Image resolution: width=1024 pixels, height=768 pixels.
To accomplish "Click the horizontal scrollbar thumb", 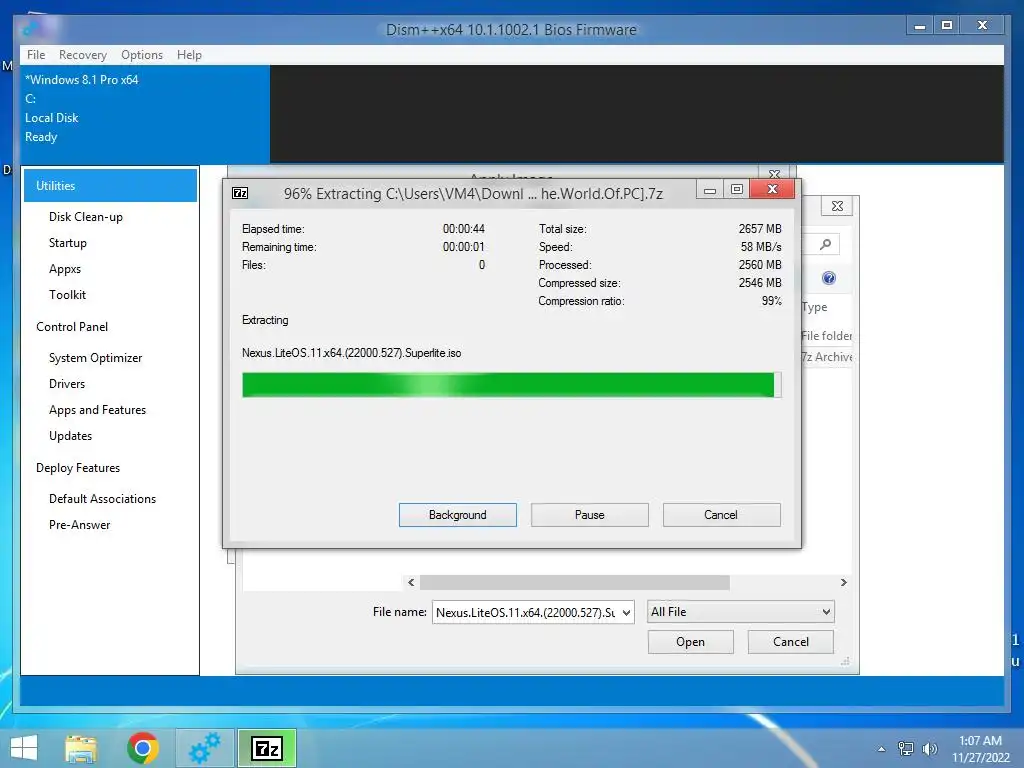I will point(575,583).
